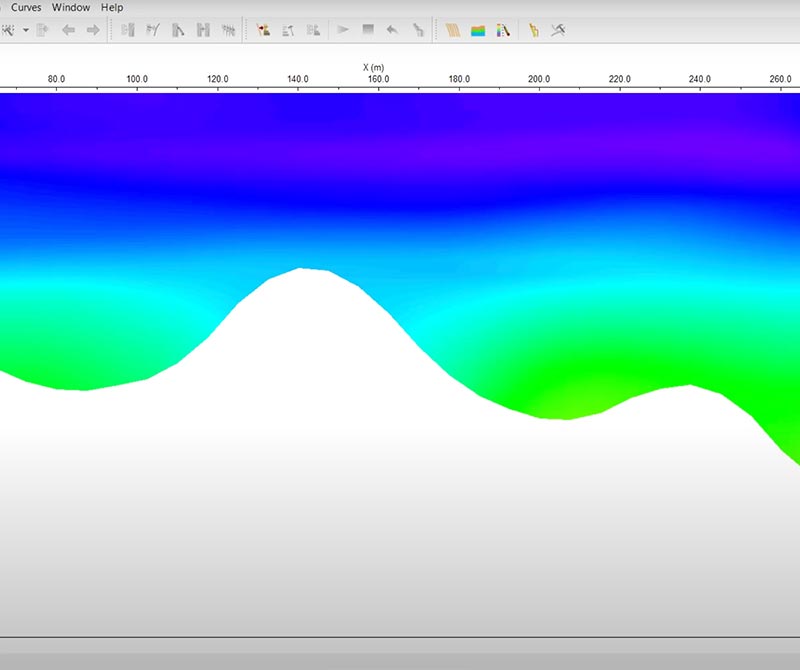Open the Curves menu
The image size is (800, 670).
click(26, 8)
